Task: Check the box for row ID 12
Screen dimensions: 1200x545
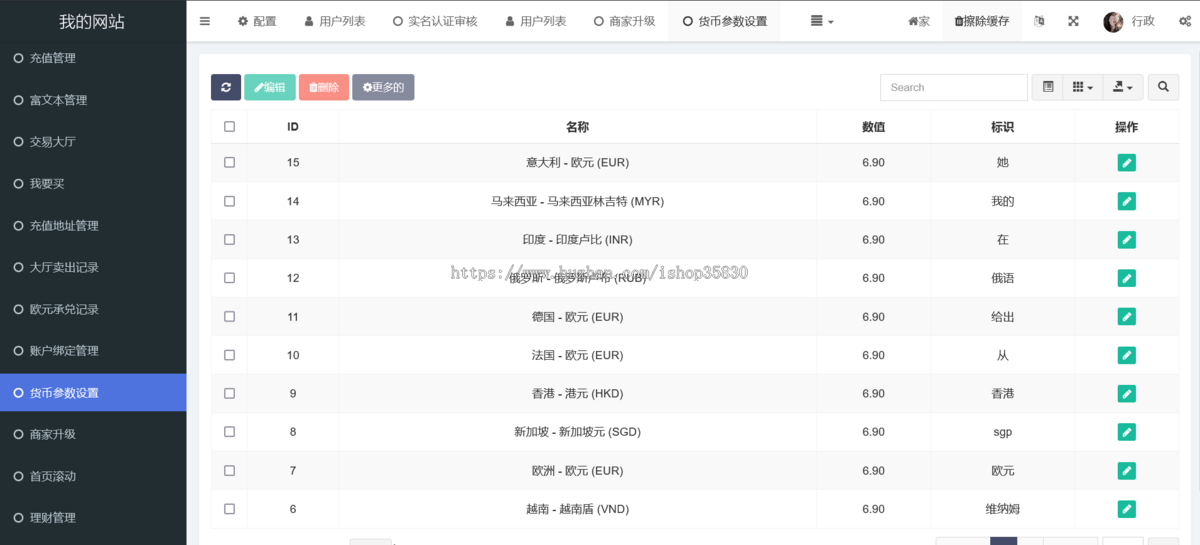Action: coord(229,278)
